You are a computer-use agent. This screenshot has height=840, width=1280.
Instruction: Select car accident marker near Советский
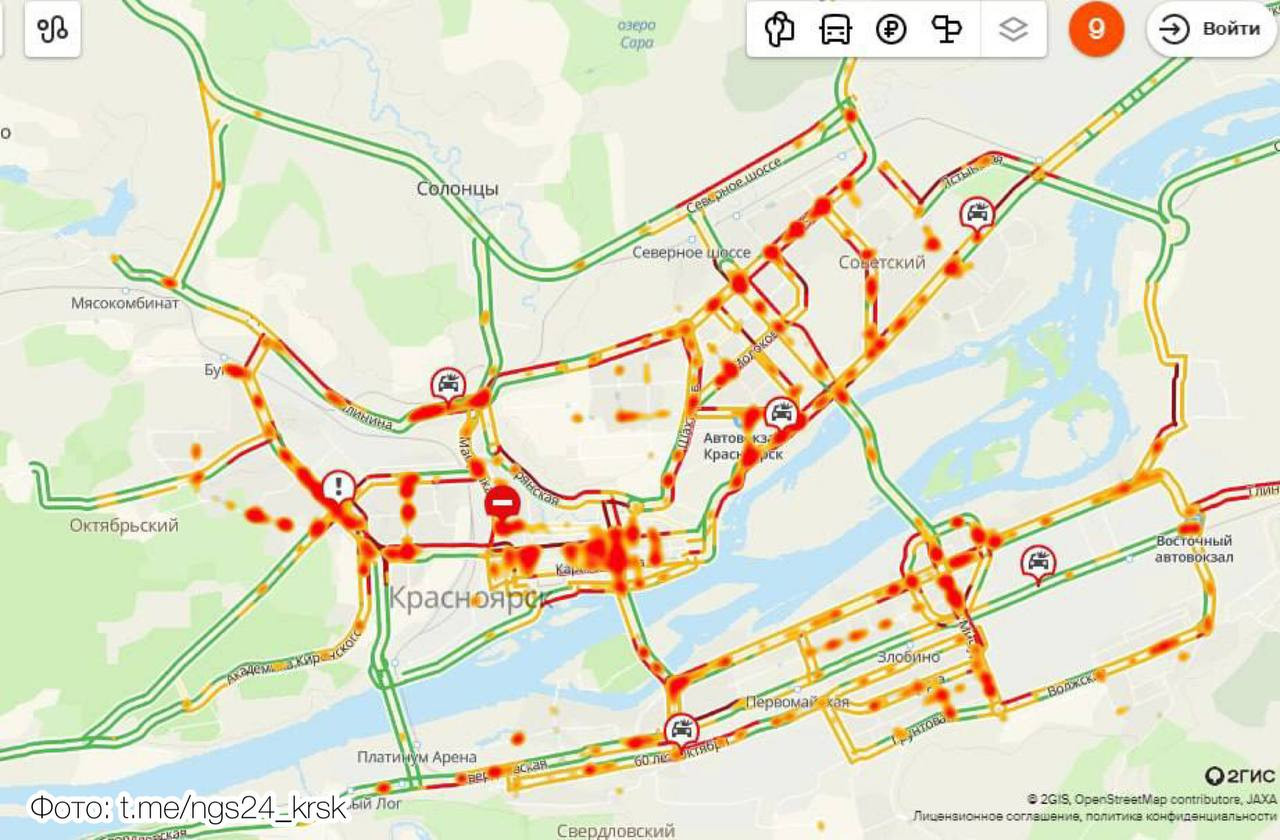click(x=977, y=215)
